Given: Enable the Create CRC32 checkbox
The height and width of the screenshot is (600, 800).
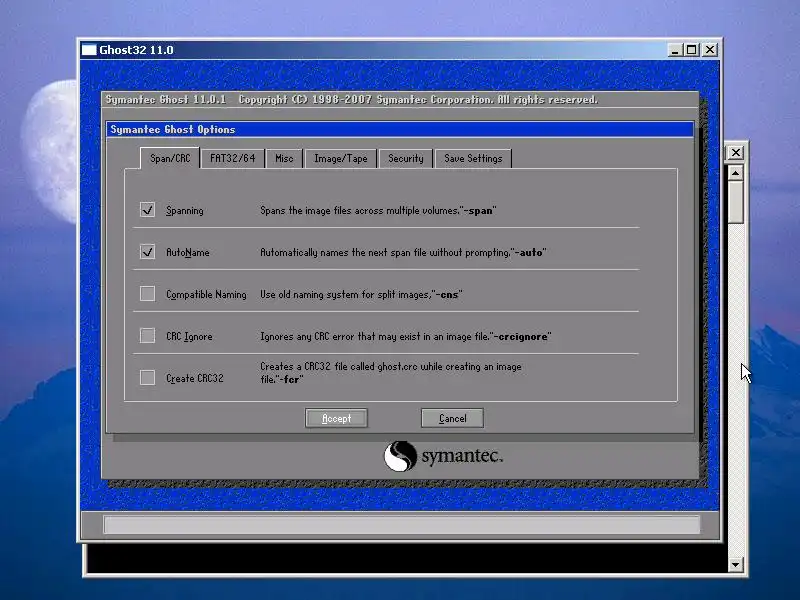Looking at the screenshot, I should point(147,378).
